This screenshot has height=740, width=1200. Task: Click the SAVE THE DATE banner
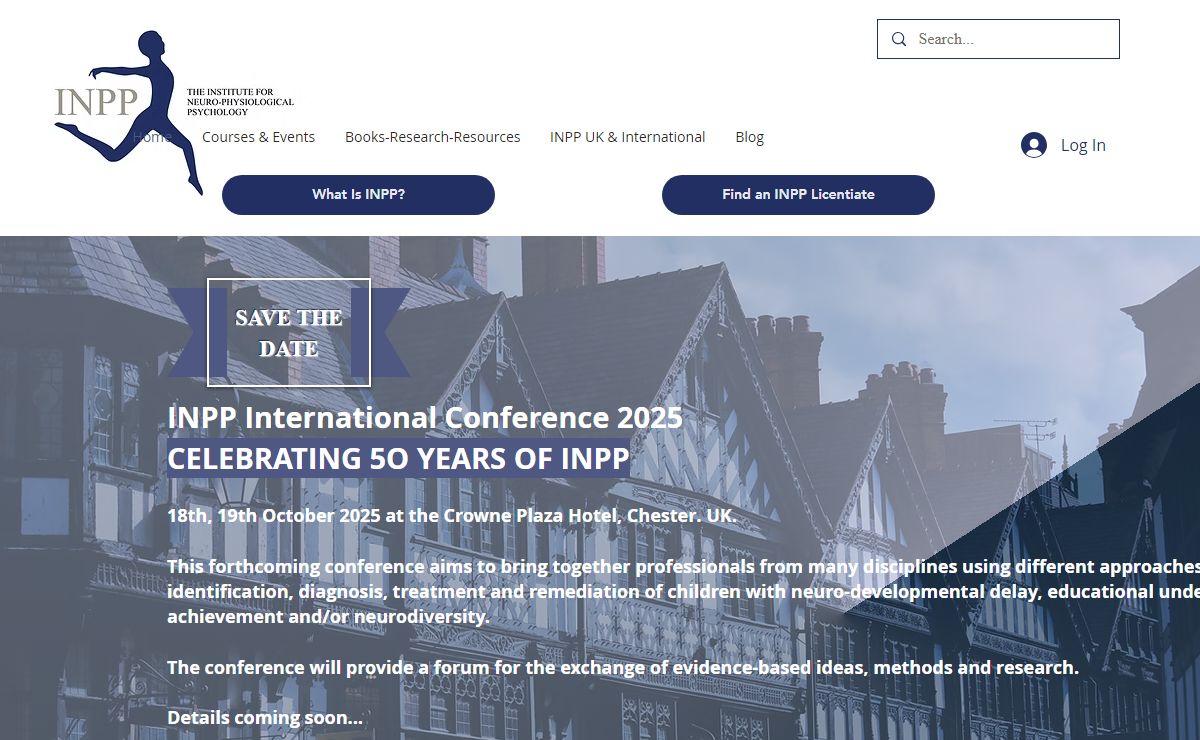[288, 333]
